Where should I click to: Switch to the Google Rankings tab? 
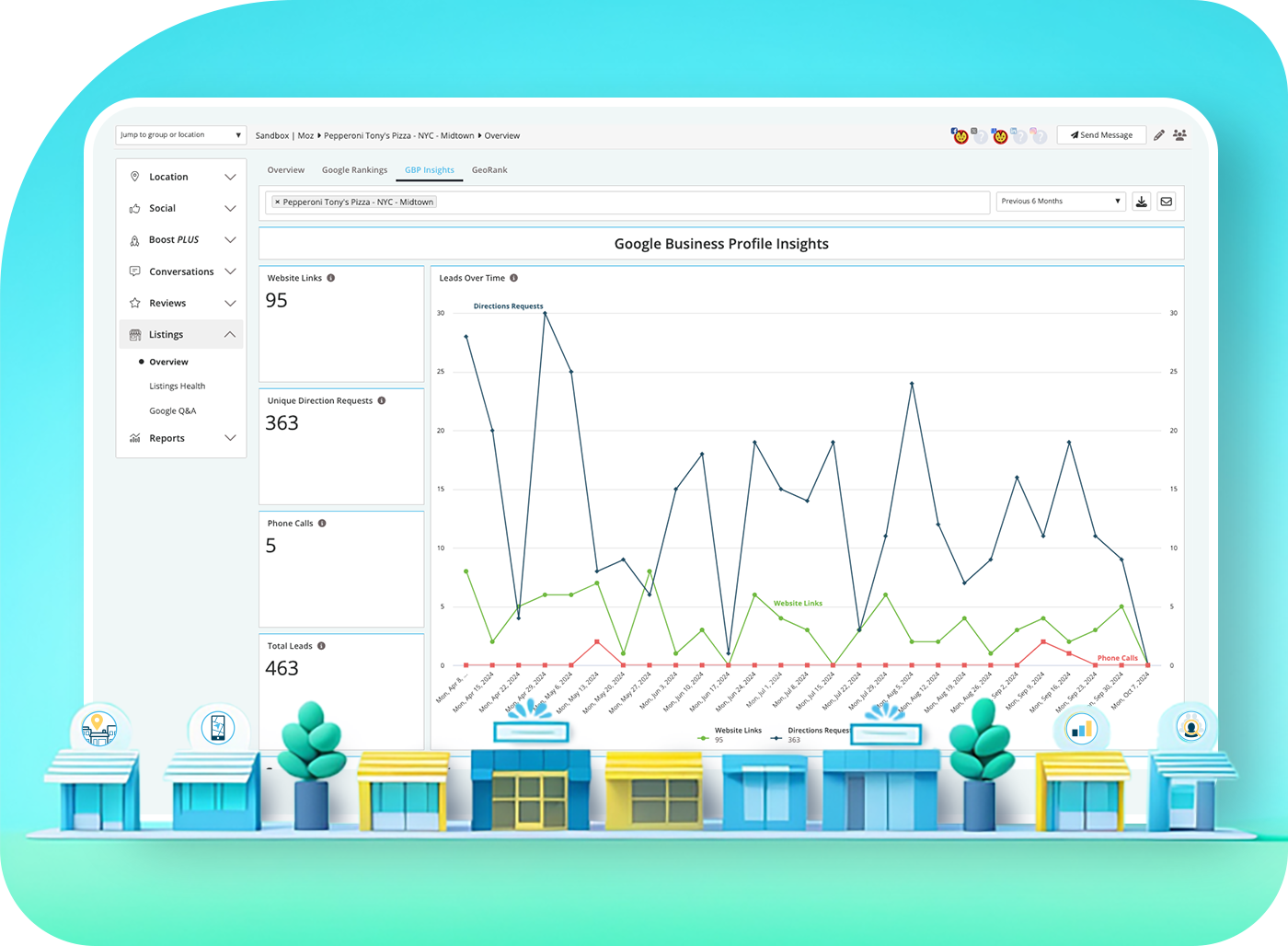coord(354,170)
